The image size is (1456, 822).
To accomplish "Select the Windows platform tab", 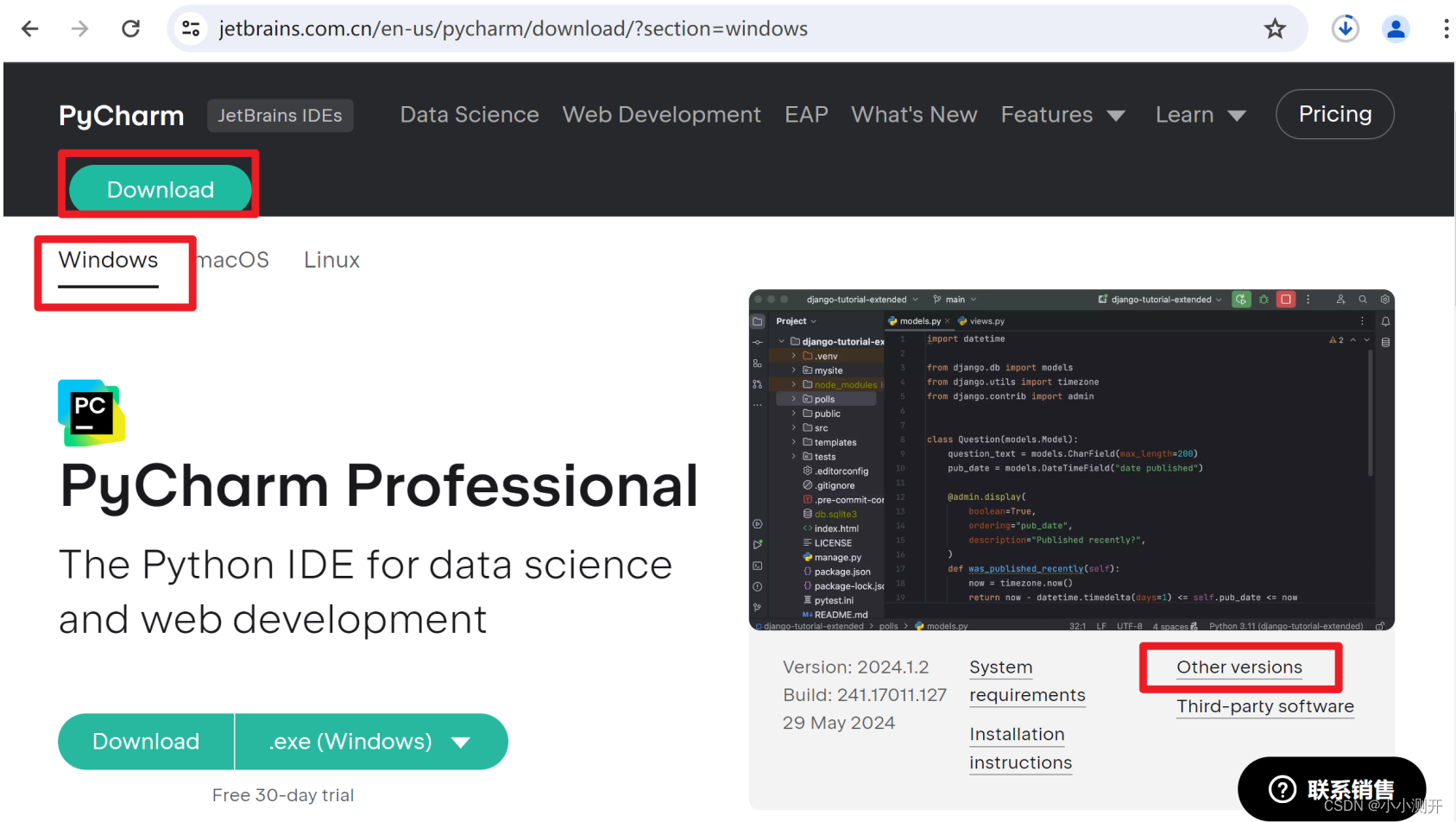I will click(109, 260).
